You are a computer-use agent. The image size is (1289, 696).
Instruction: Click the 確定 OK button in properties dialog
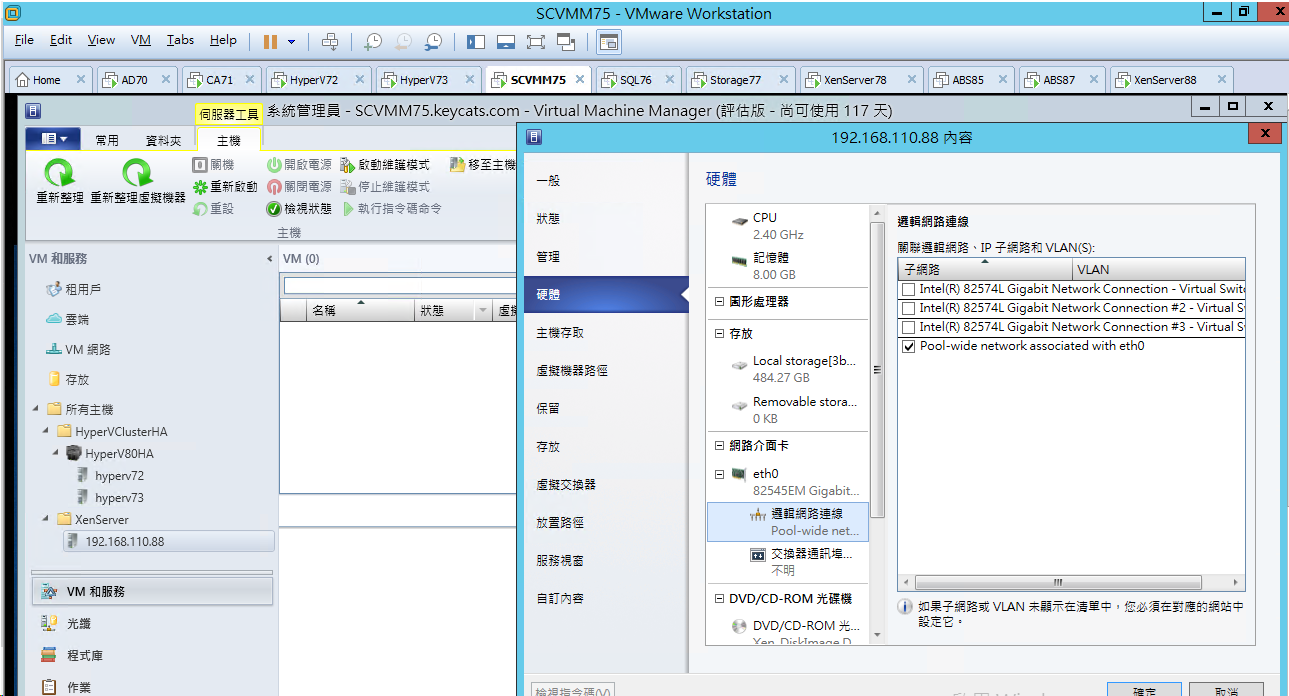click(1144, 690)
